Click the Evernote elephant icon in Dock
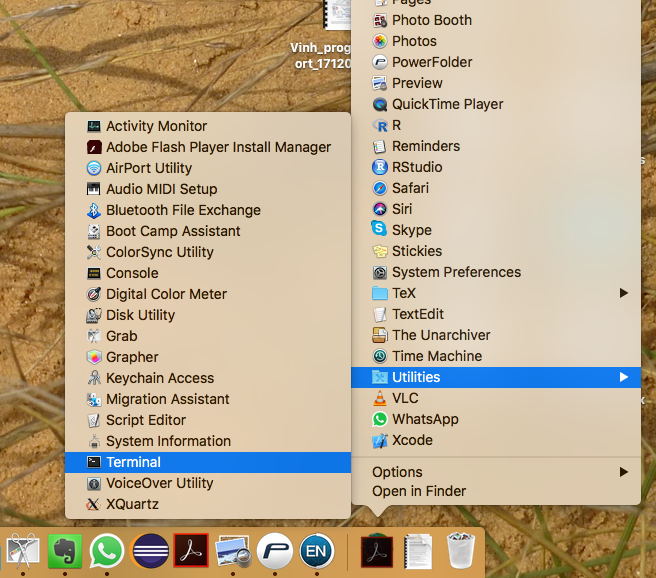 (x=64, y=551)
